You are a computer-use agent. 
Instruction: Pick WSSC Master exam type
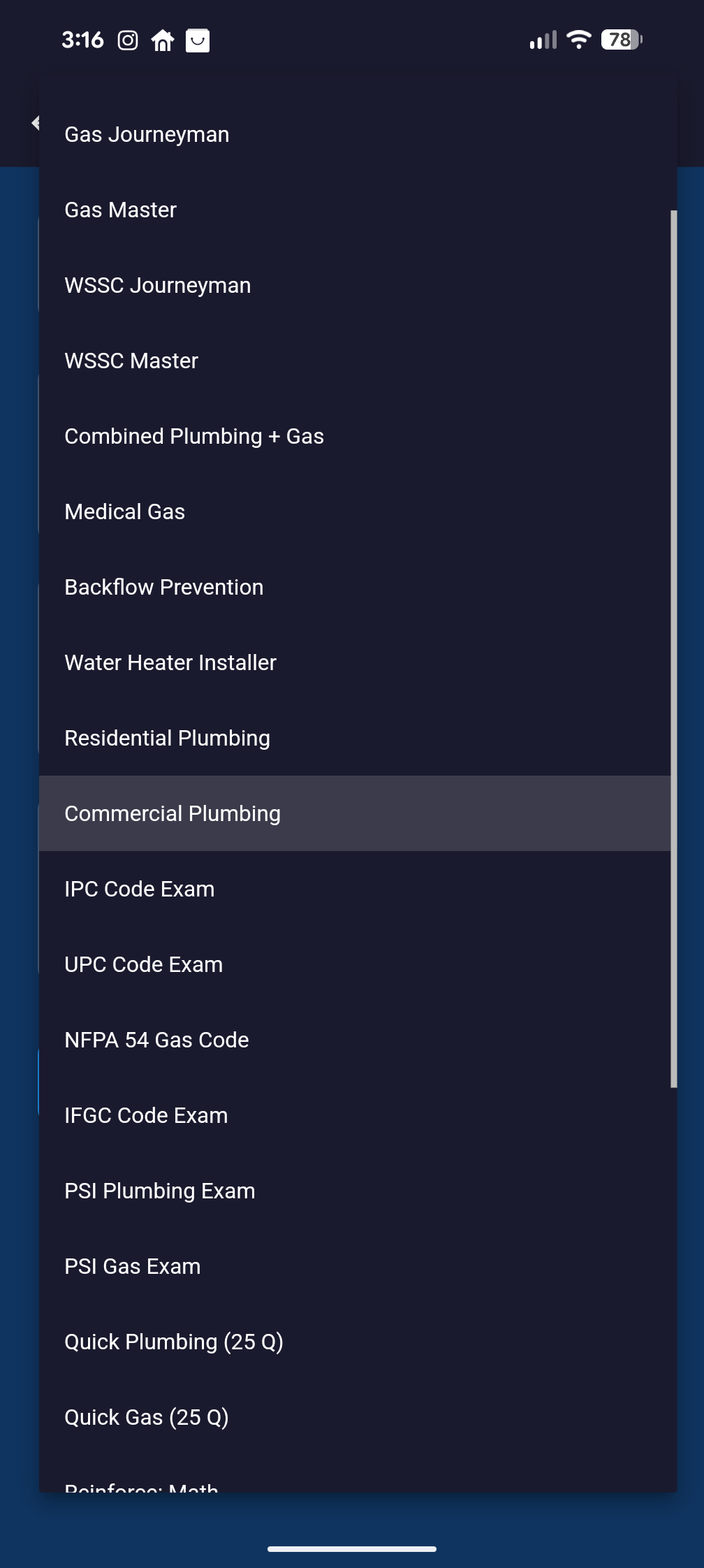[x=131, y=361]
